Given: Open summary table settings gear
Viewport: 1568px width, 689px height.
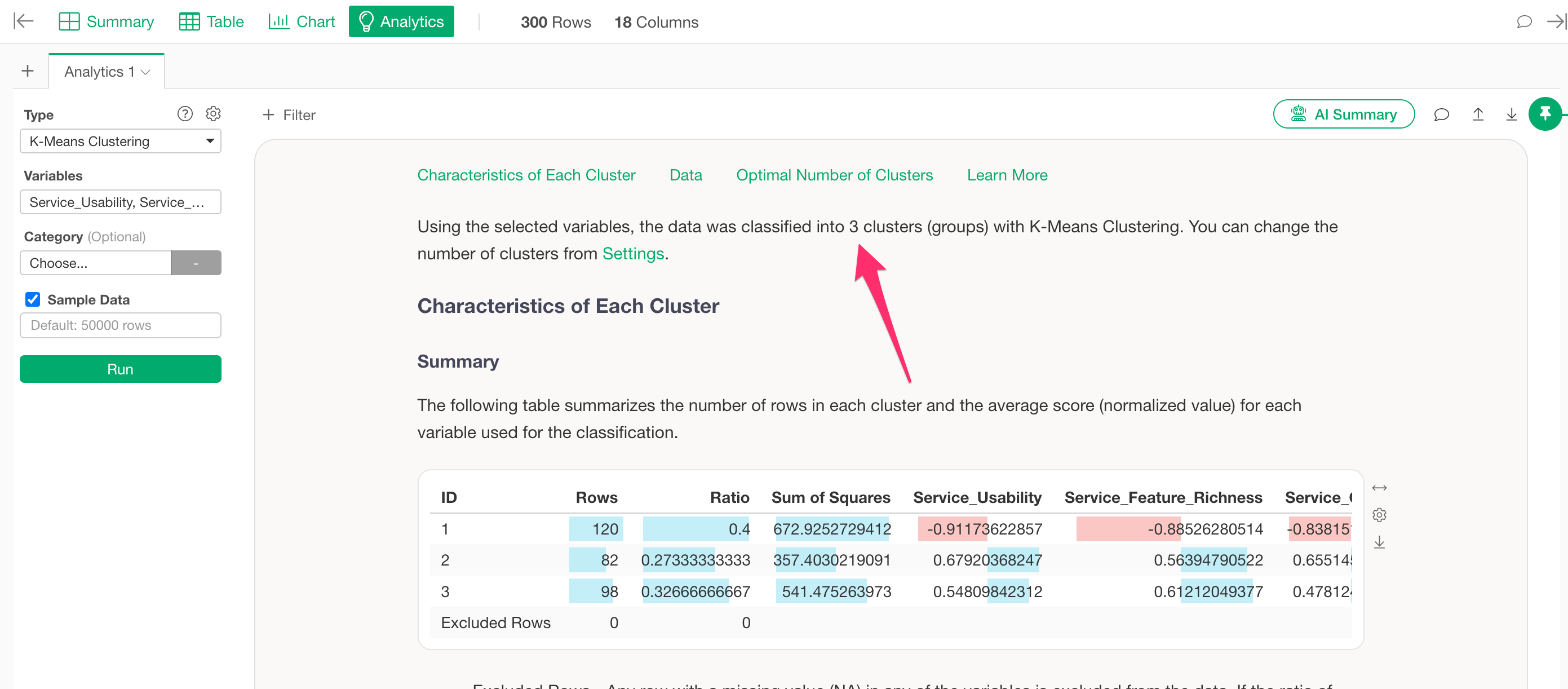Looking at the screenshot, I should [x=1379, y=515].
